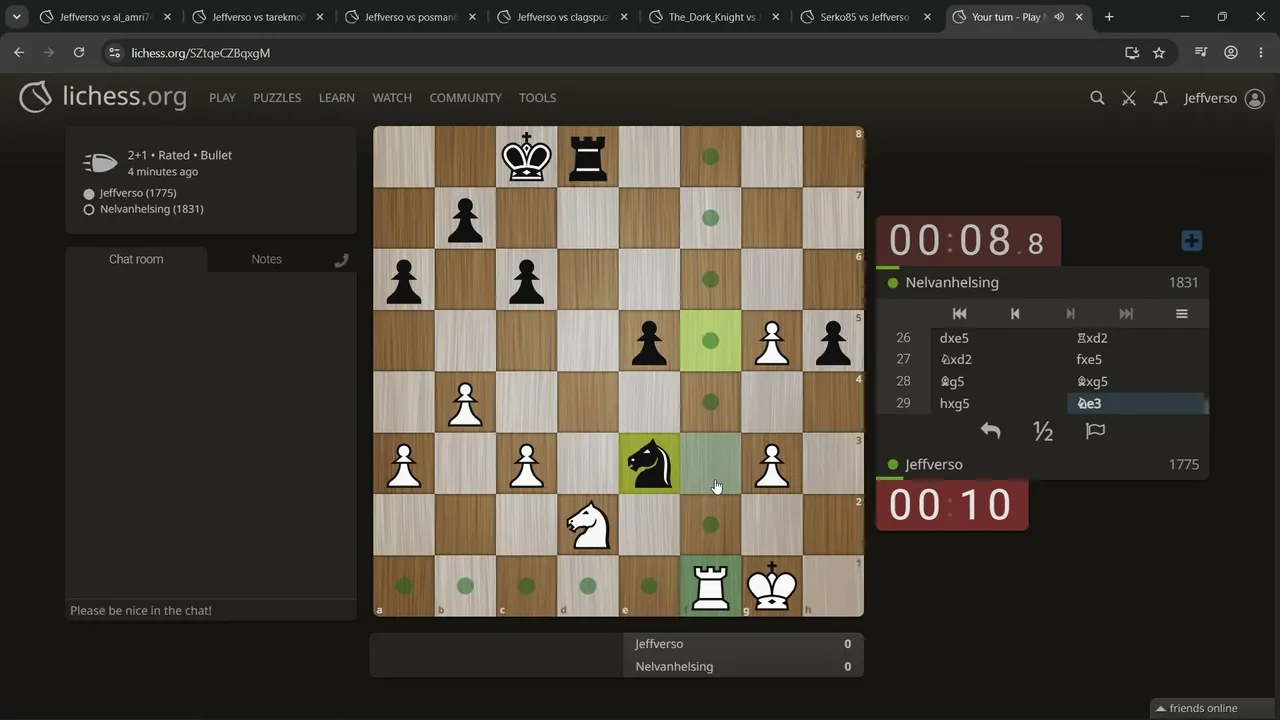
Task: Open the browser profile icon
Action: (x=1231, y=53)
